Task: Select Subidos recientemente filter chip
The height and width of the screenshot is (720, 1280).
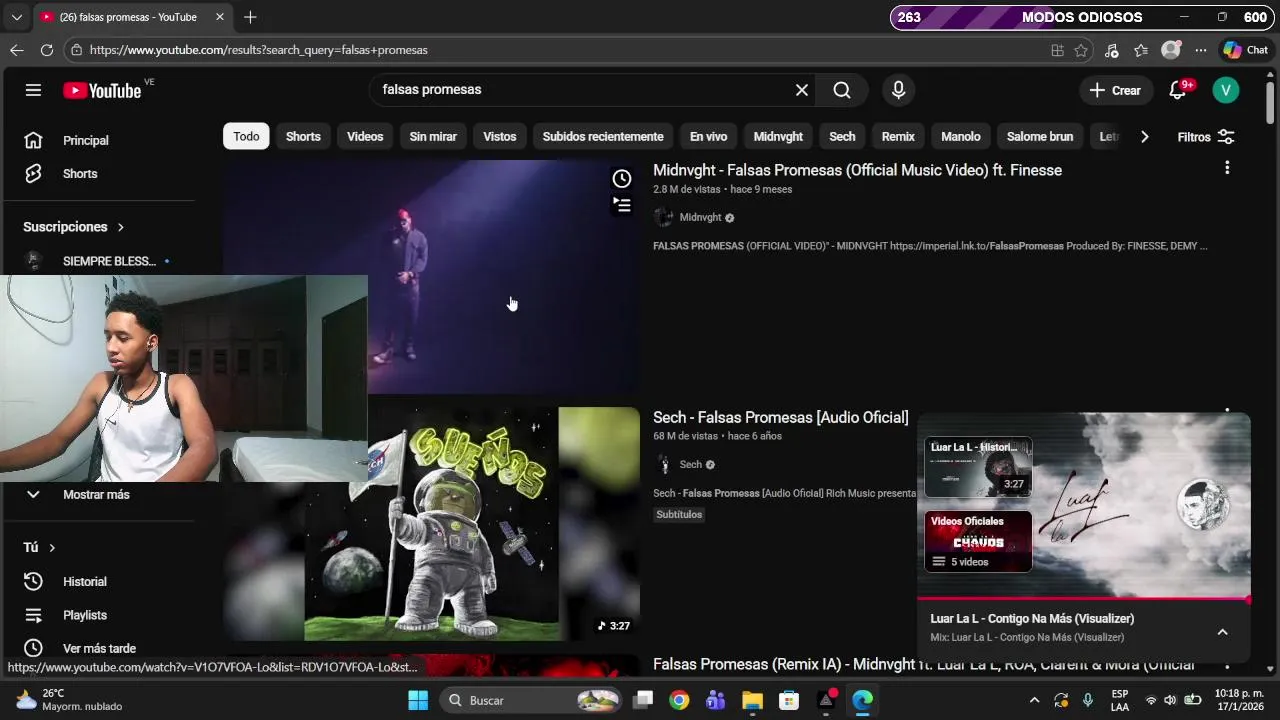Action: click(x=603, y=137)
